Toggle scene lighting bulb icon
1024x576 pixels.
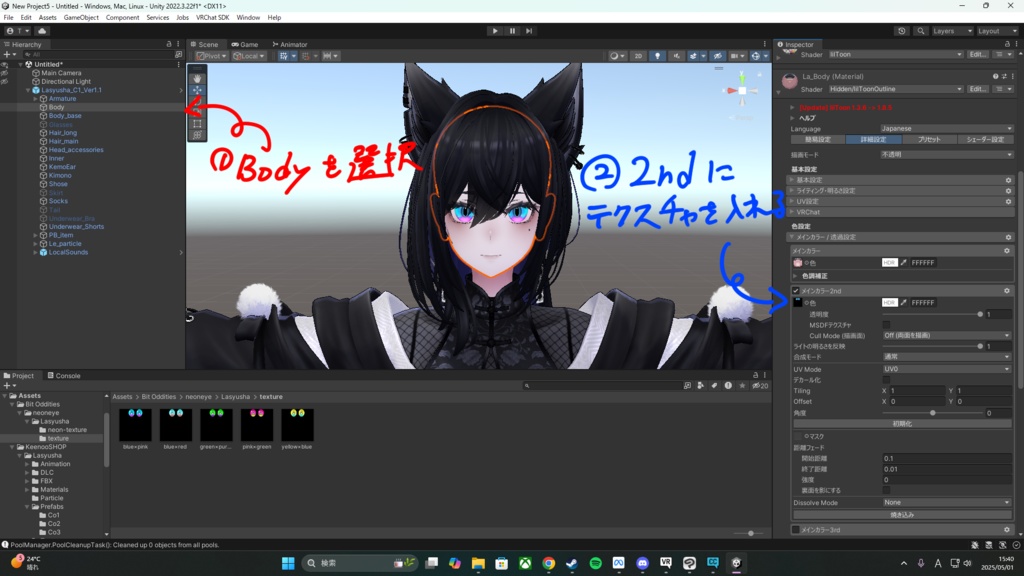coord(658,56)
